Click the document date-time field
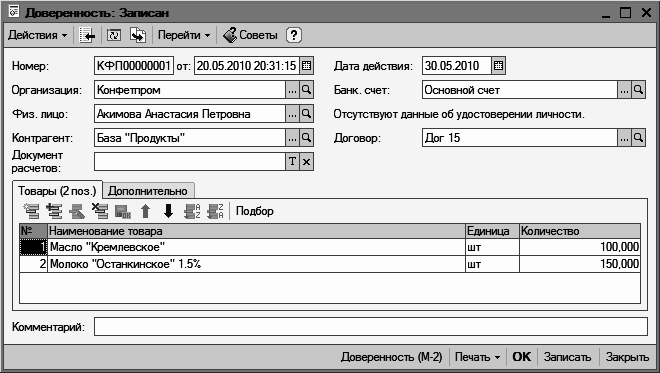660x373 pixels. (247, 66)
